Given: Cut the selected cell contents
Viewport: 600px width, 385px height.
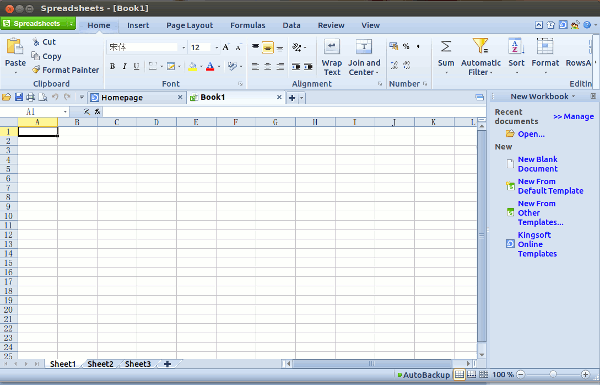Looking at the screenshot, I should tap(44, 42).
